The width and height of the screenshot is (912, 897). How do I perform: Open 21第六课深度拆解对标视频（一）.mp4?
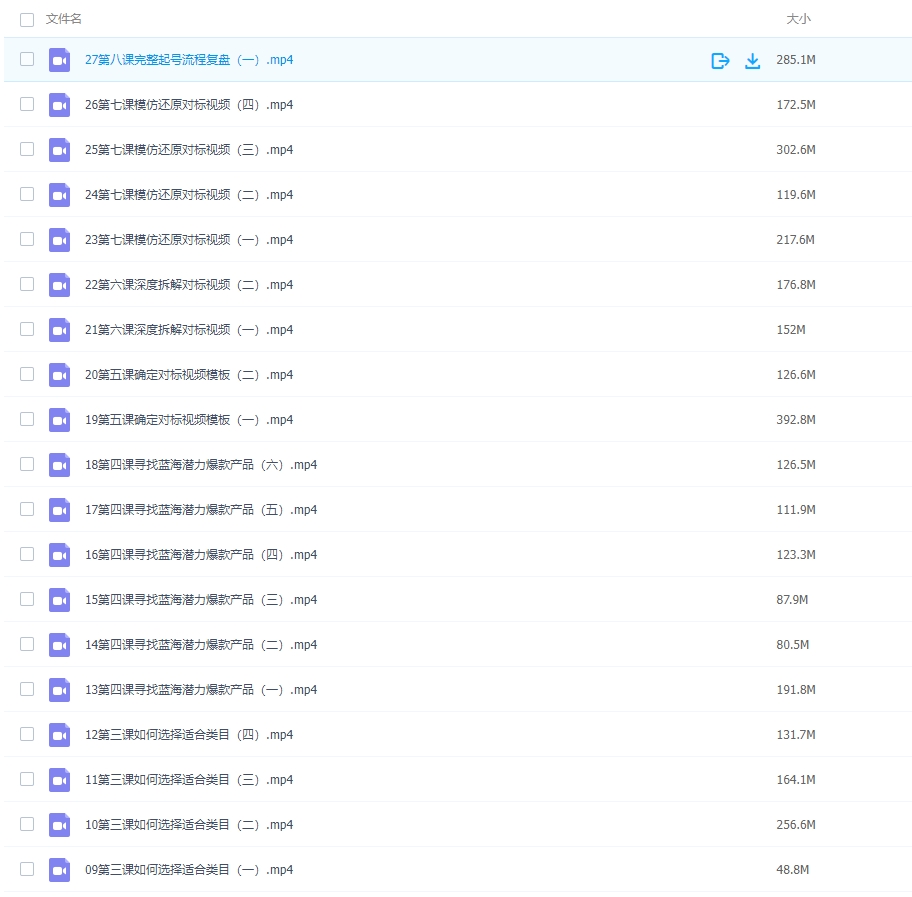pos(189,330)
